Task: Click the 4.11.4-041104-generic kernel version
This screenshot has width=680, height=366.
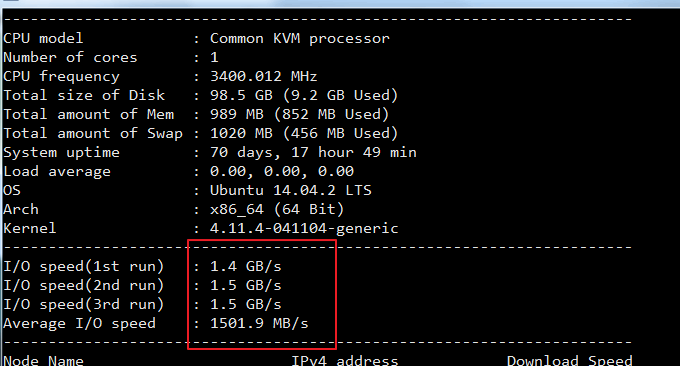Action: (x=304, y=229)
